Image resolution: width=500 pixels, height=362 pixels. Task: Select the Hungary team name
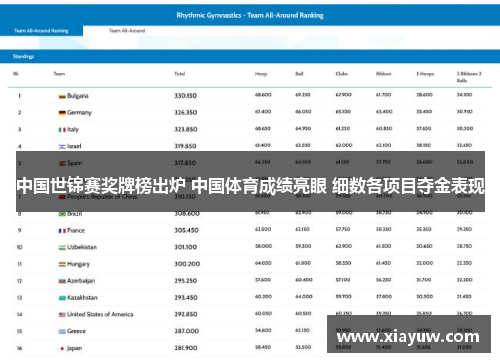coord(78,264)
